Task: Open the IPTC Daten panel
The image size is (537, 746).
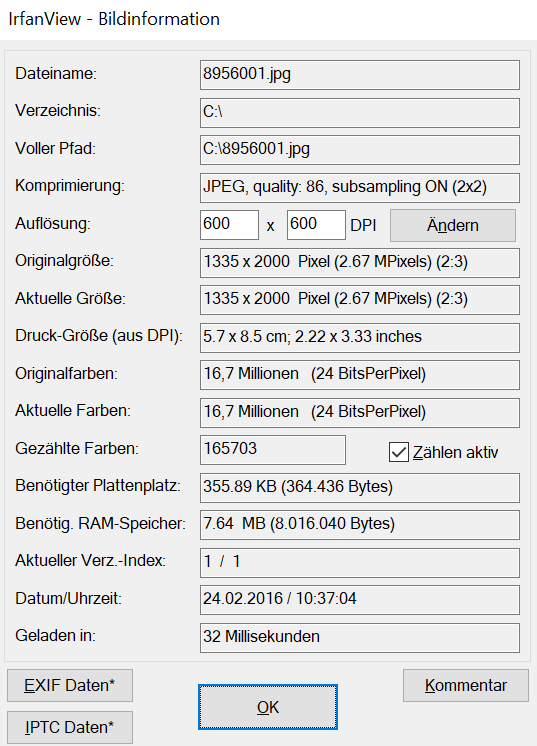Action: (x=70, y=727)
